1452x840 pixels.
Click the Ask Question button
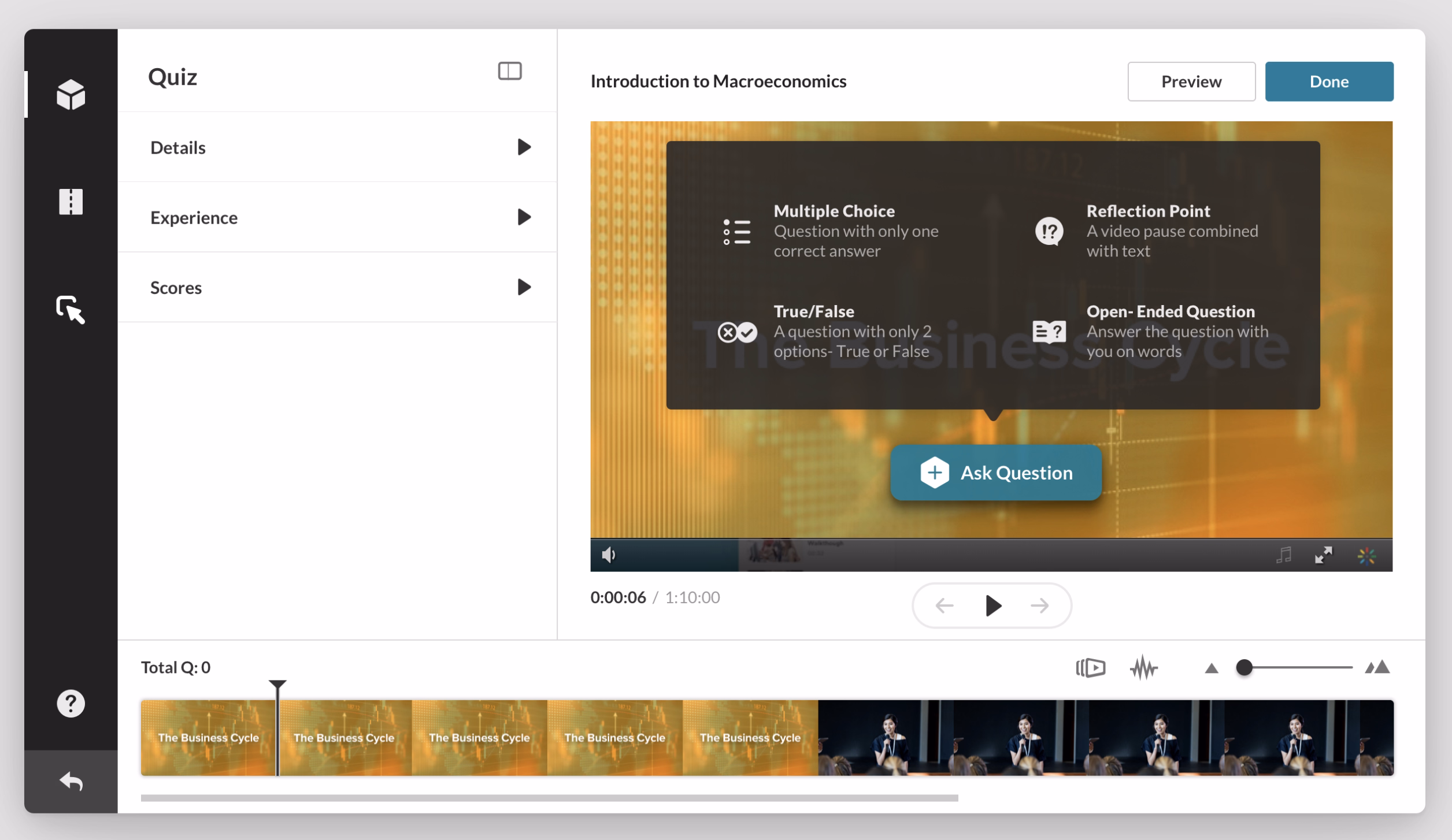pos(995,473)
